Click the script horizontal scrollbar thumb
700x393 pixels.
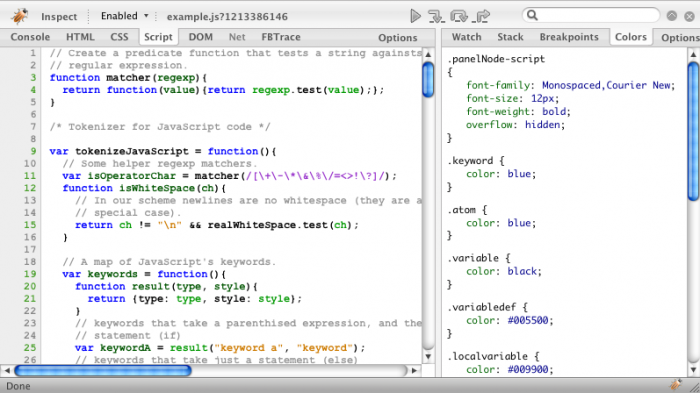click(103, 370)
